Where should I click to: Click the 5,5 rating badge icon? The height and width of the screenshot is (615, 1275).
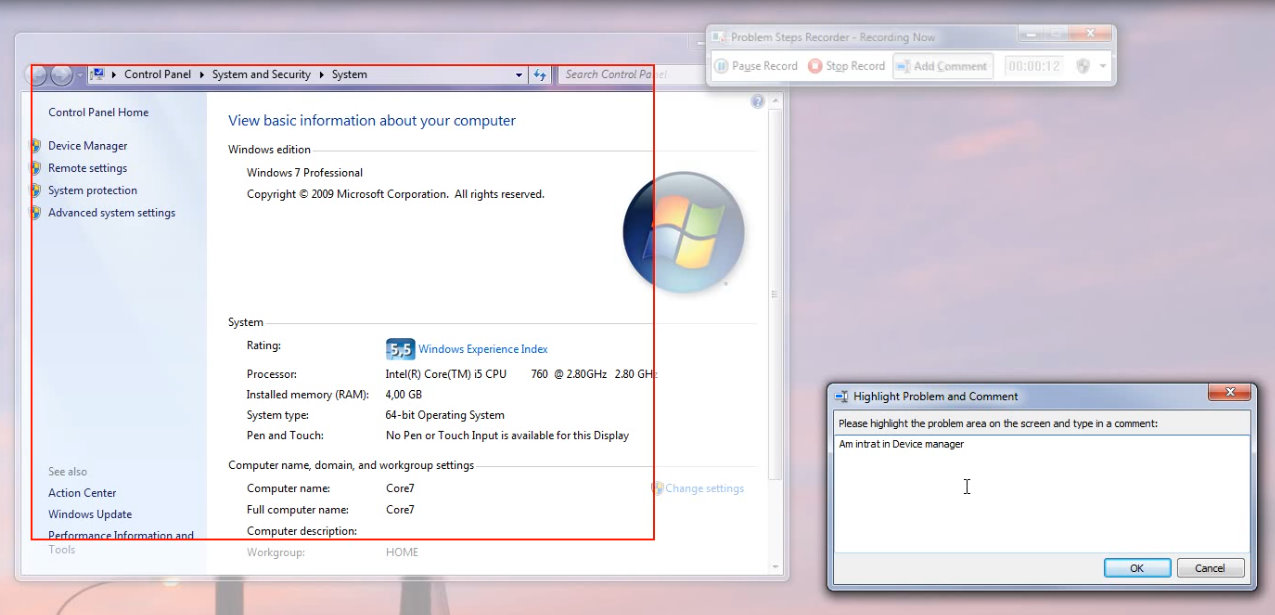click(400, 349)
